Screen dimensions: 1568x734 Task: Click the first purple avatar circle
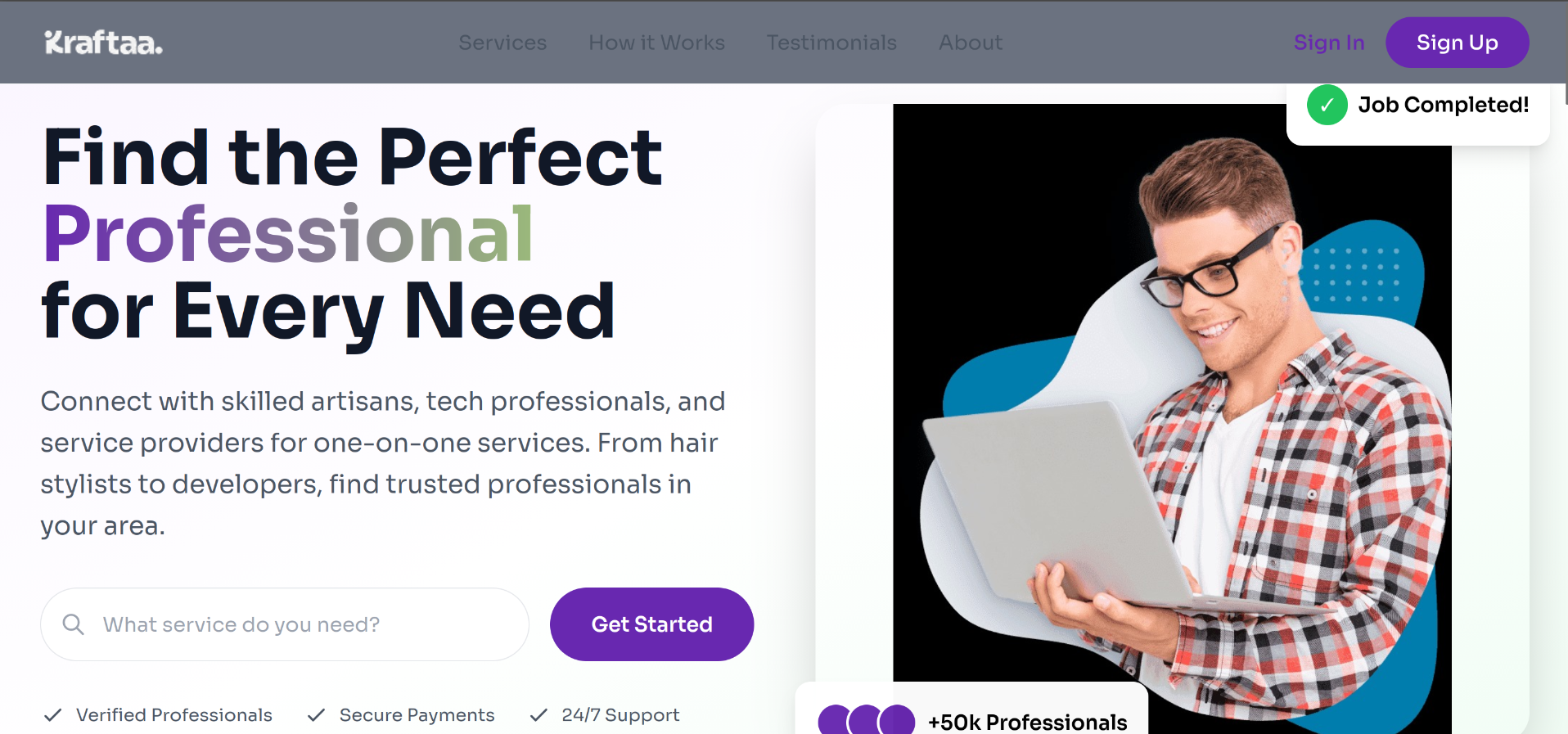(835, 720)
